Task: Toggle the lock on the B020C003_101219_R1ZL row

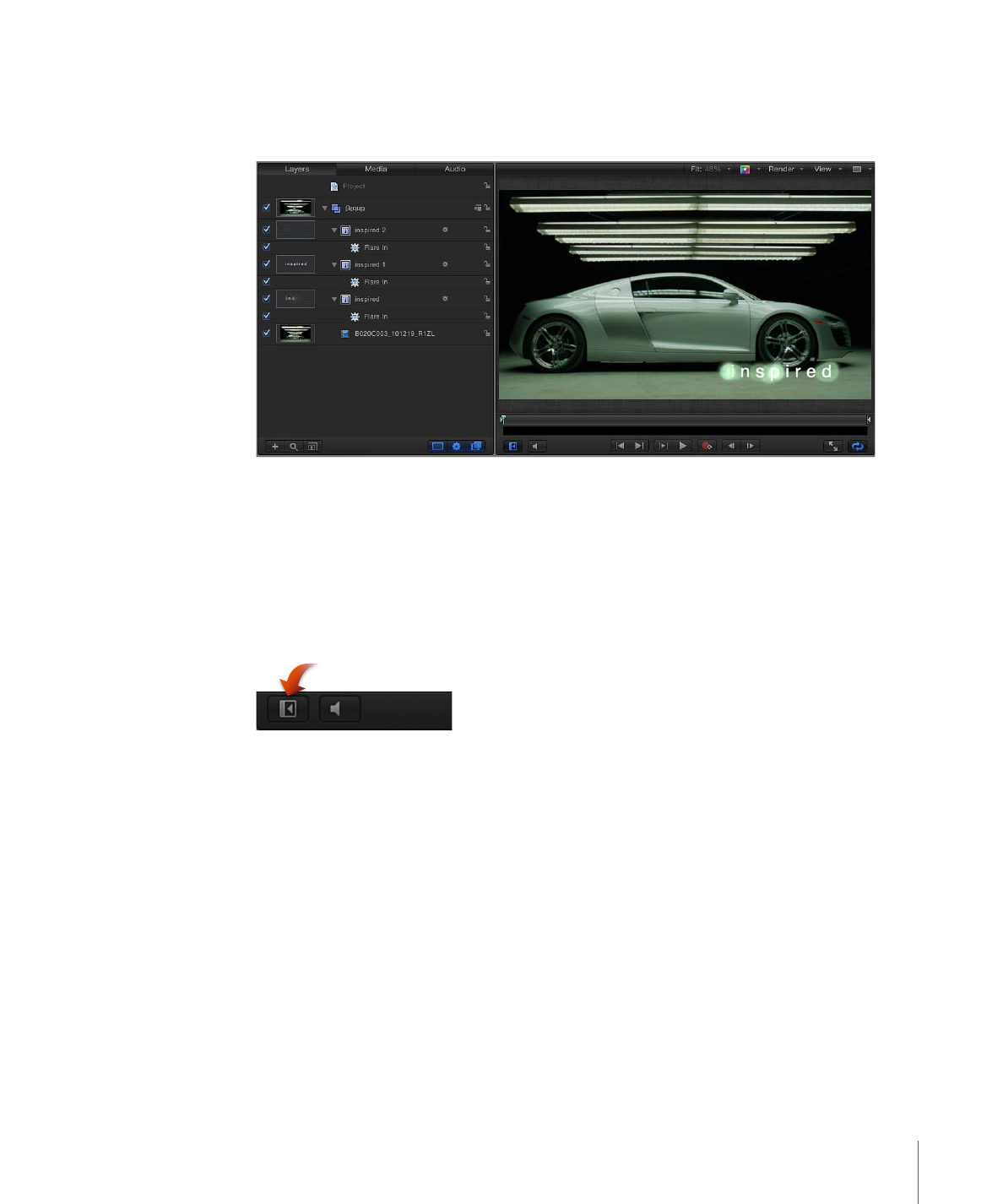Action: [487, 334]
